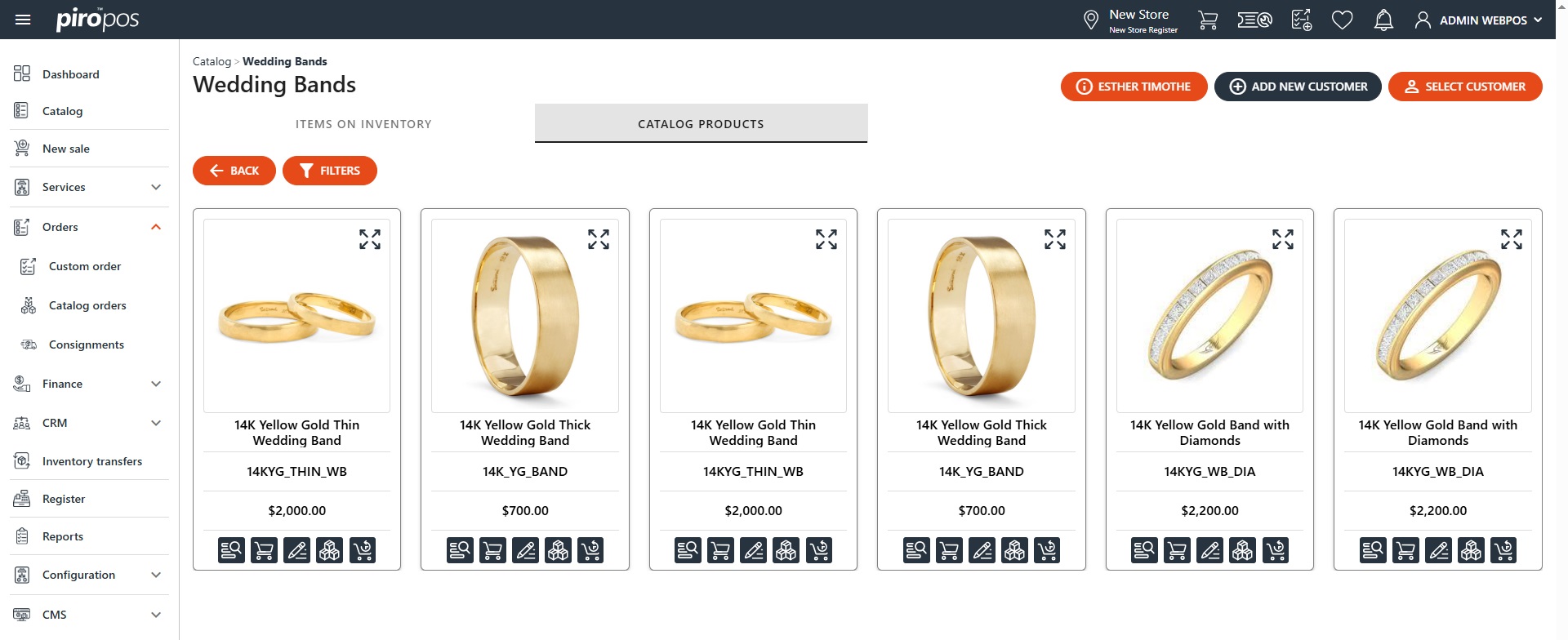The image size is (1568, 640).
Task: Open the wishlist heart icon
Action: [x=1342, y=20]
